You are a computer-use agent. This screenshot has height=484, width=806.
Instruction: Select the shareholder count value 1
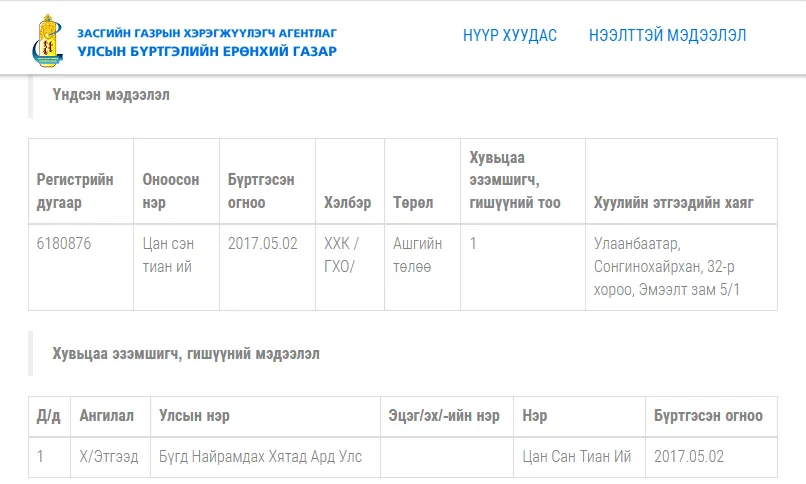(x=473, y=243)
